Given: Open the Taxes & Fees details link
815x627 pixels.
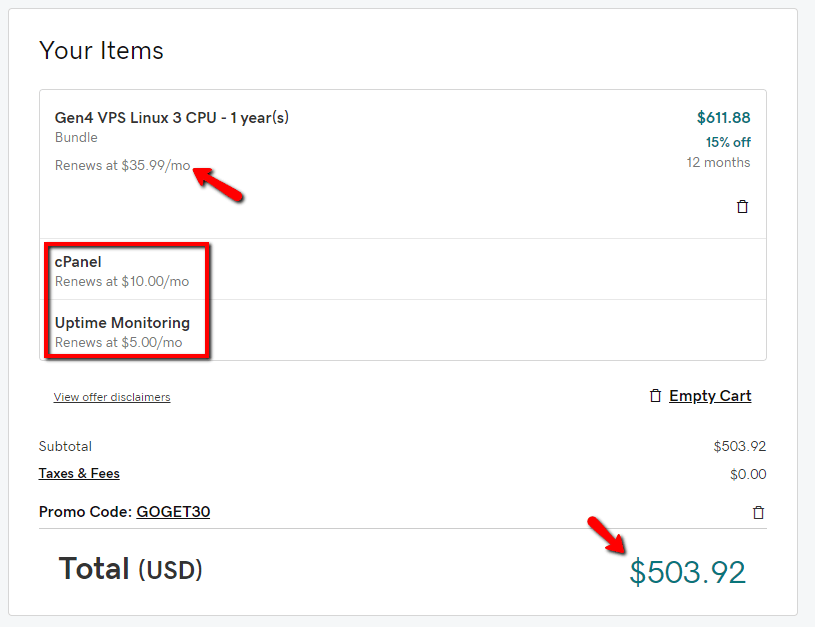Looking at the screenshot, I should [79, 474].
